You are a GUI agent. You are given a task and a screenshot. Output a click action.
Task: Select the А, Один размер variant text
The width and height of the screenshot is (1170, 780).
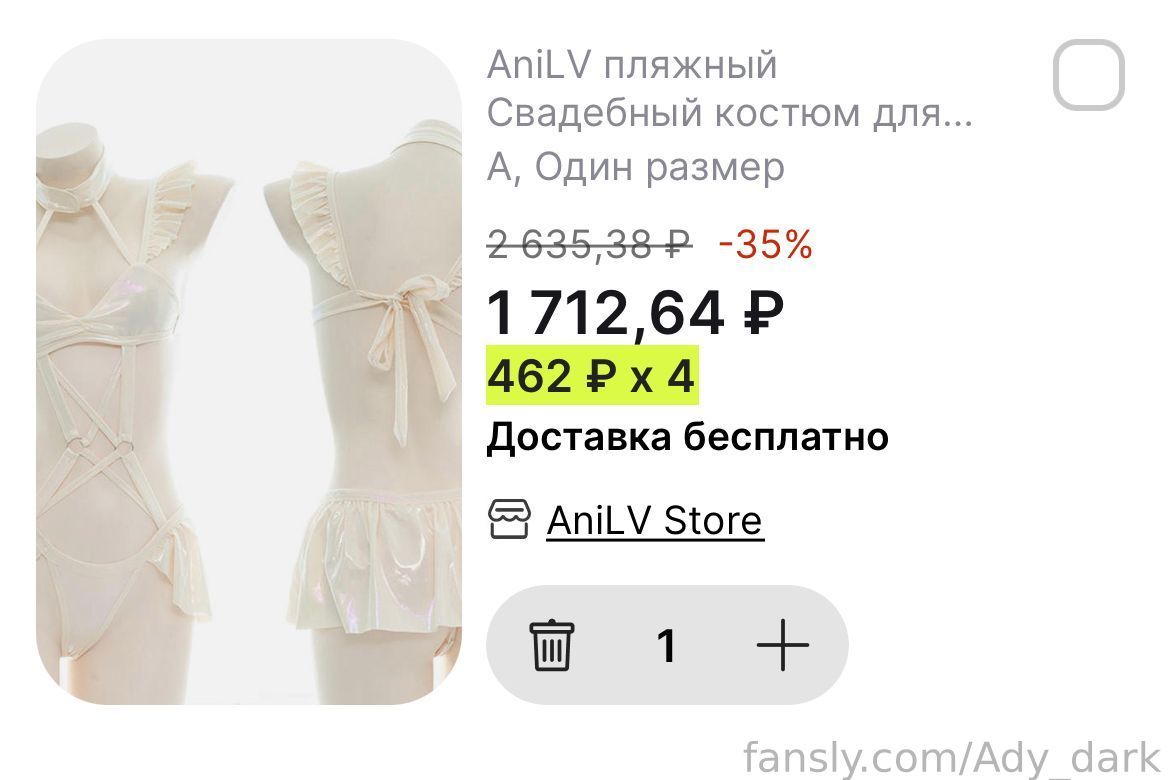[636, 166]
